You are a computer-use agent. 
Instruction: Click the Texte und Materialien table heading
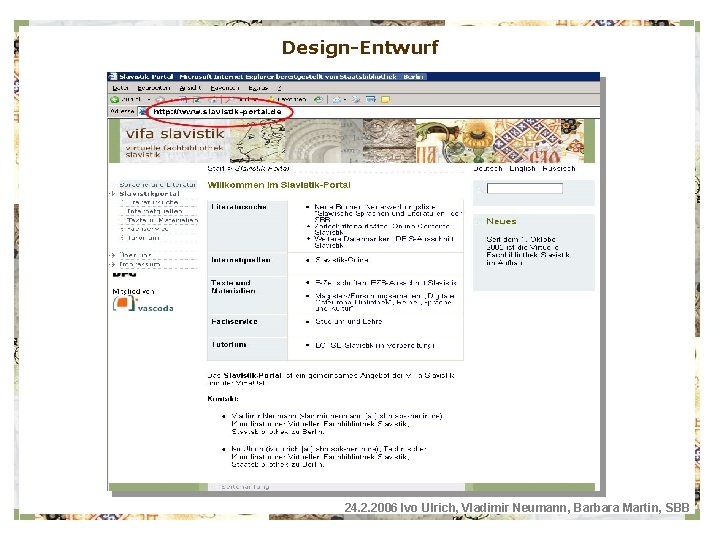[233, 287]
